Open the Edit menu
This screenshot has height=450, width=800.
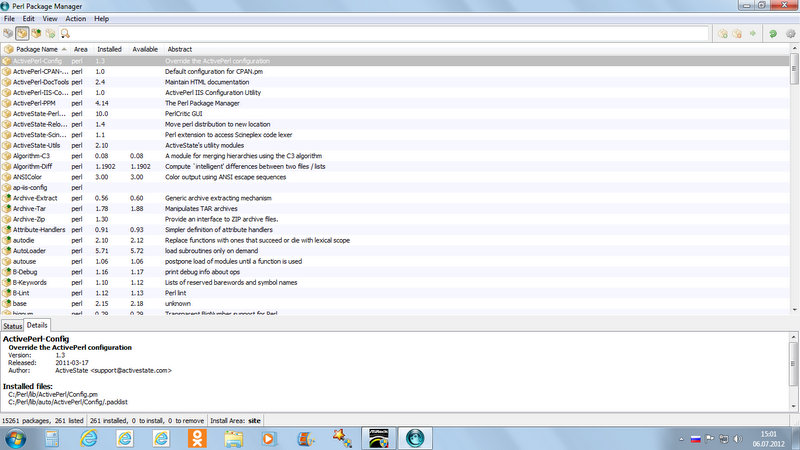29,19
